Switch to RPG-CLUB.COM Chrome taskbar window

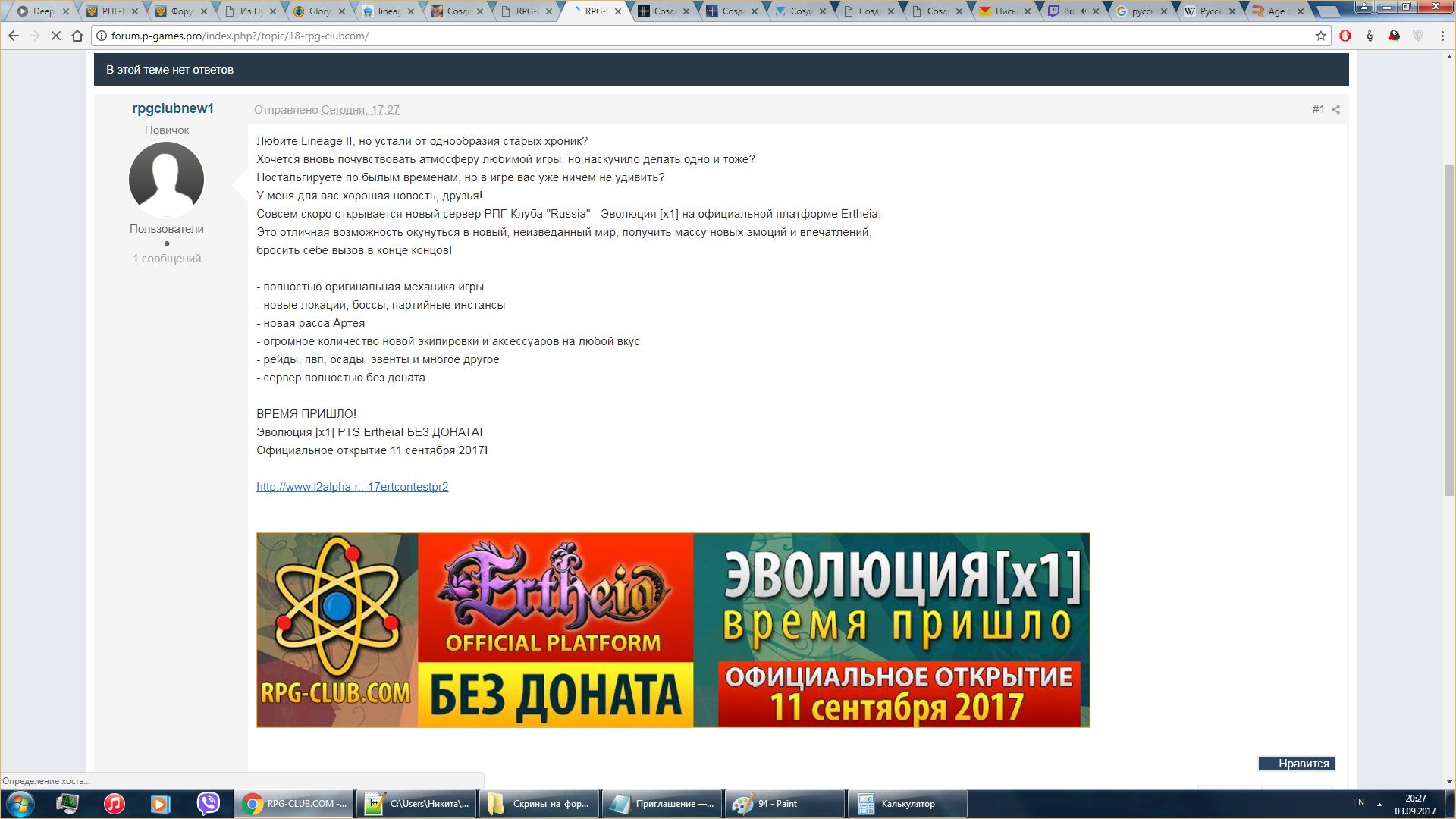tap(293, 804)
